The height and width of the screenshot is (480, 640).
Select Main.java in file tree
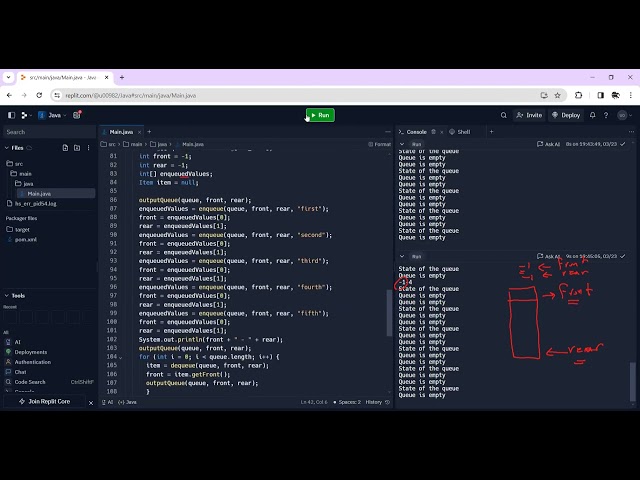(55, 193)
